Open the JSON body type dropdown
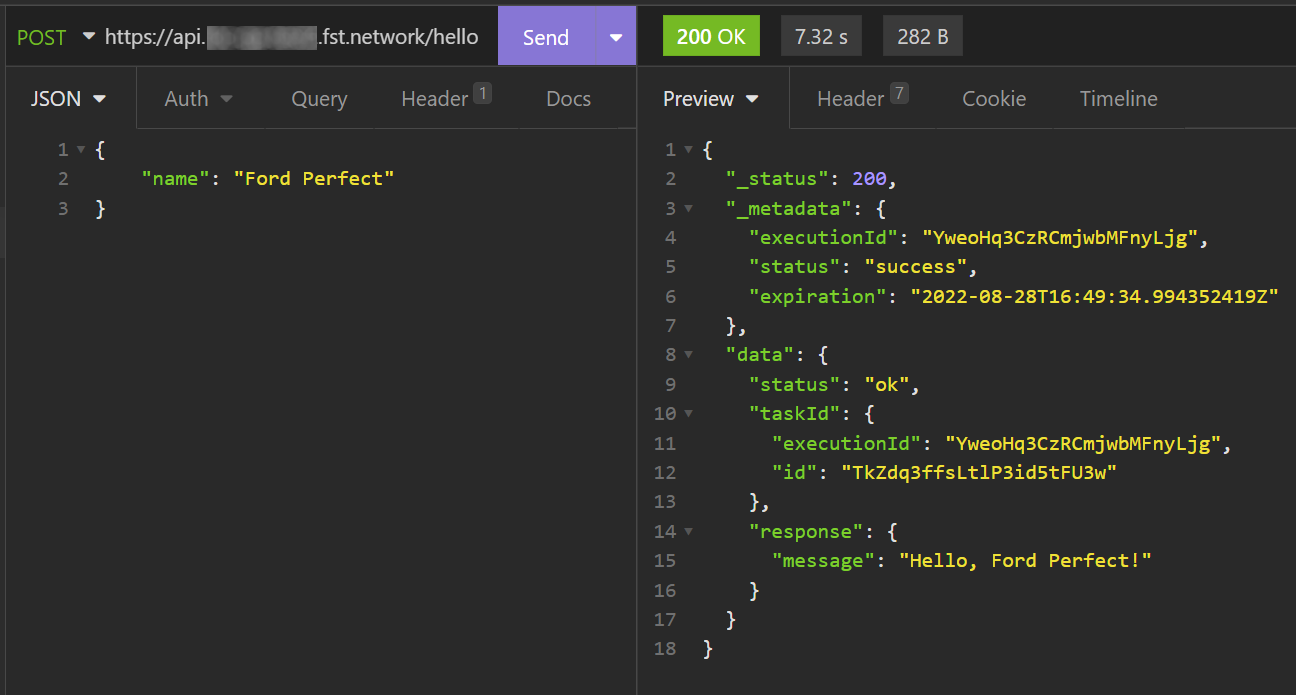The height and width of the screenshot is (695, 1296). (68, 99)
